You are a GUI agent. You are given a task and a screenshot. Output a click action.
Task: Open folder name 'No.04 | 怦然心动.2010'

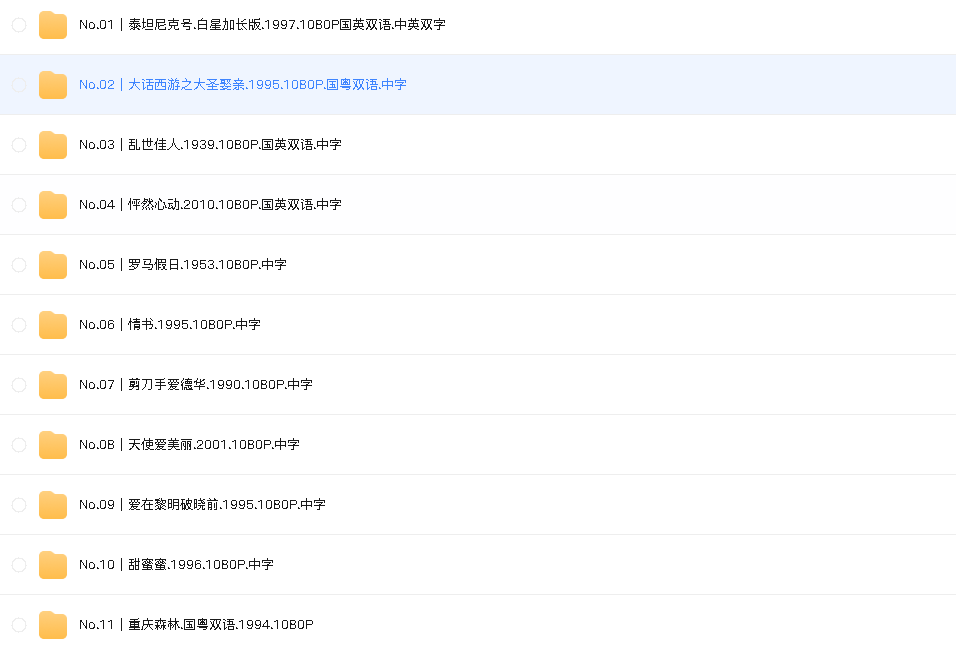pyautogui.click(x=210, y=205)
